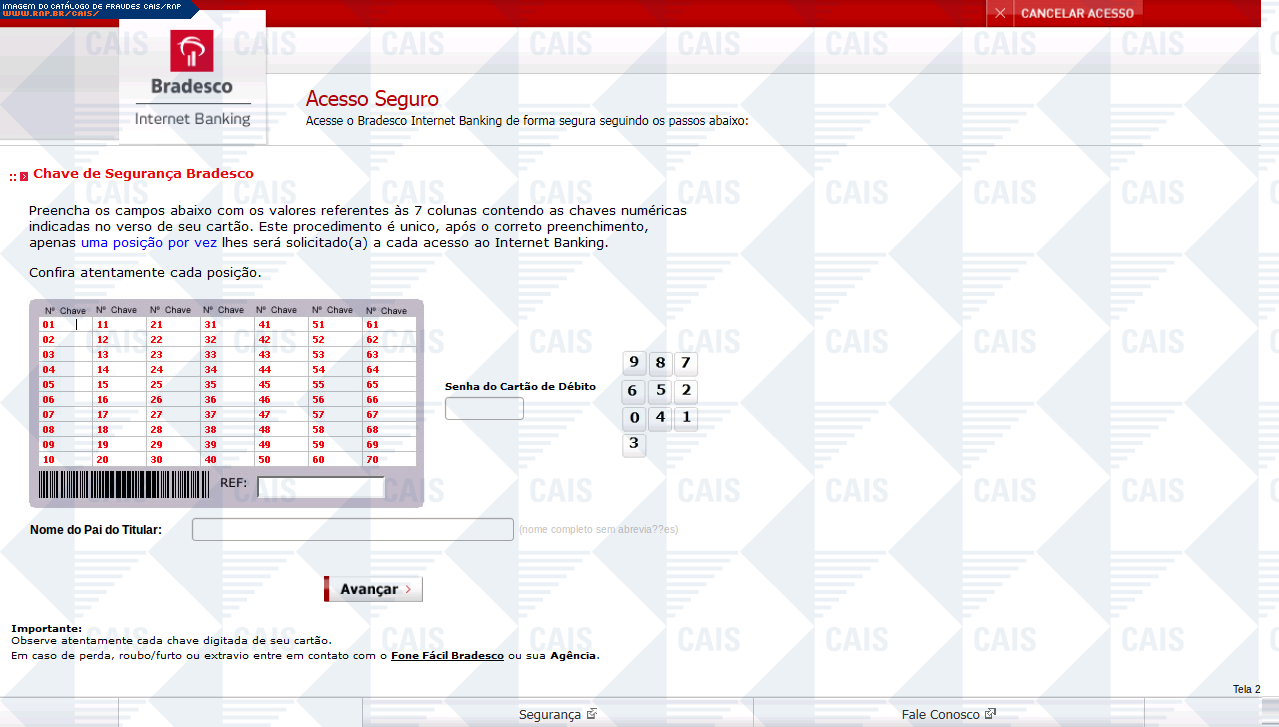1279x727 pixels.
Task: Click the barcode image on the card
Action: (125, 485)
